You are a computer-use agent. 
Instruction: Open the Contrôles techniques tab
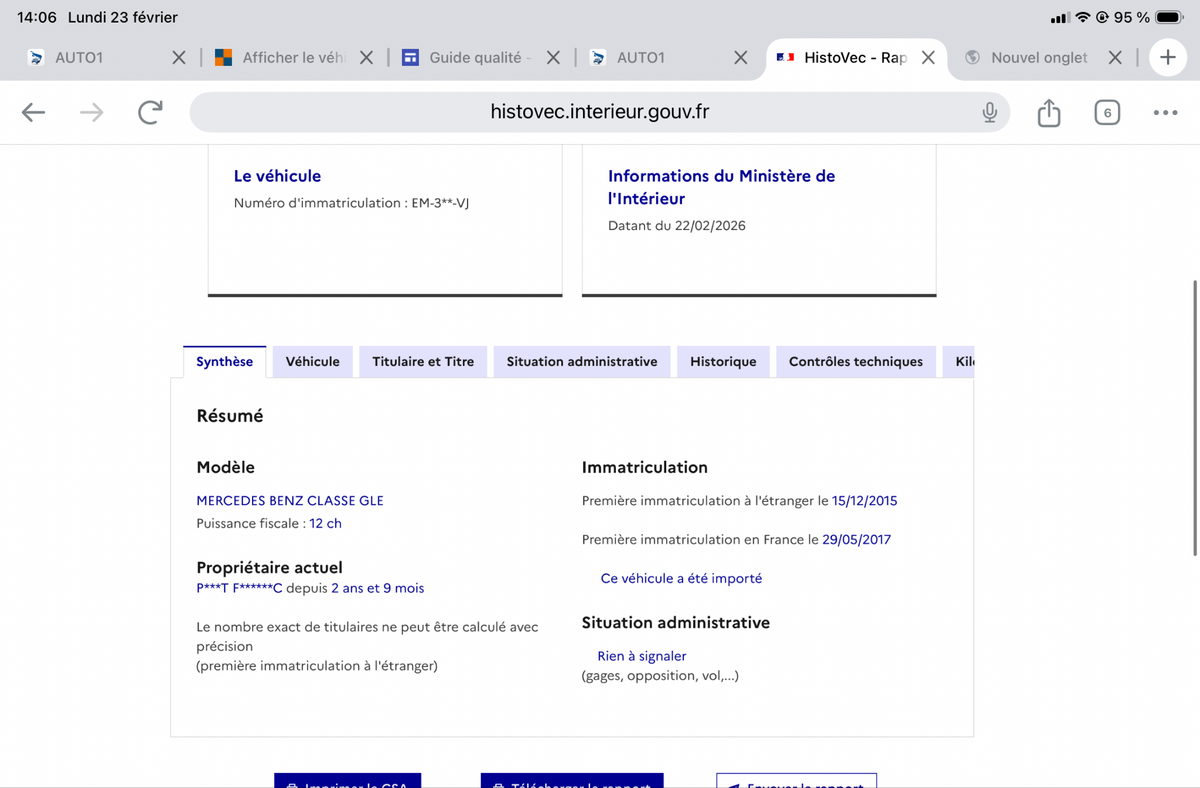(x=855, y=362)
